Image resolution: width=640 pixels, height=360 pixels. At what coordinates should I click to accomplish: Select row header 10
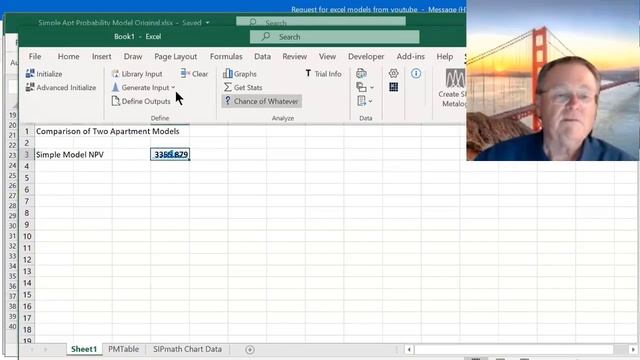27,236
